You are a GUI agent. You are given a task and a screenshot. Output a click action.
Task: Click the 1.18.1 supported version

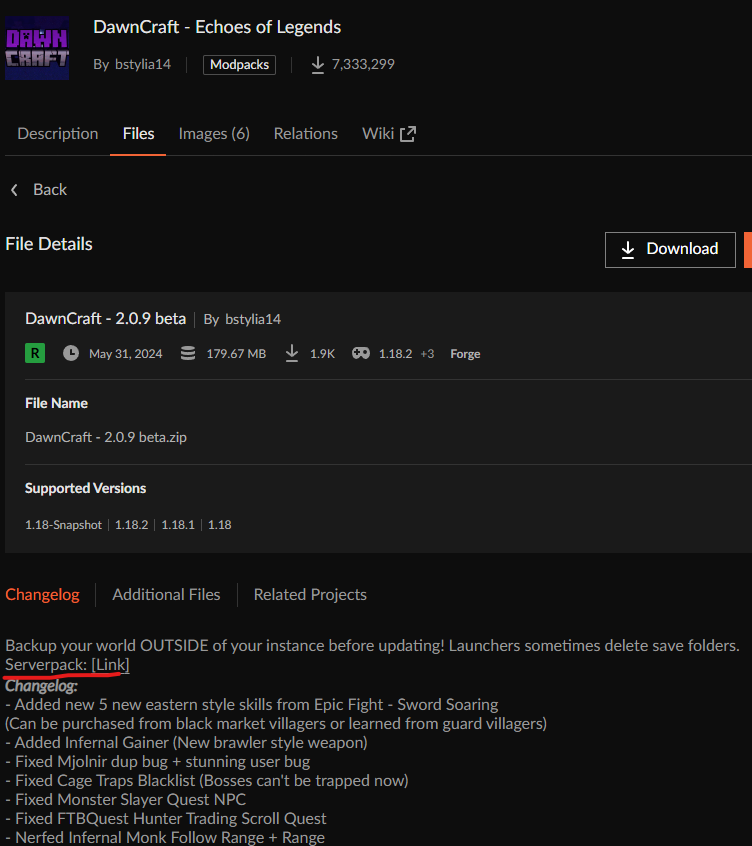pos(178,525)
